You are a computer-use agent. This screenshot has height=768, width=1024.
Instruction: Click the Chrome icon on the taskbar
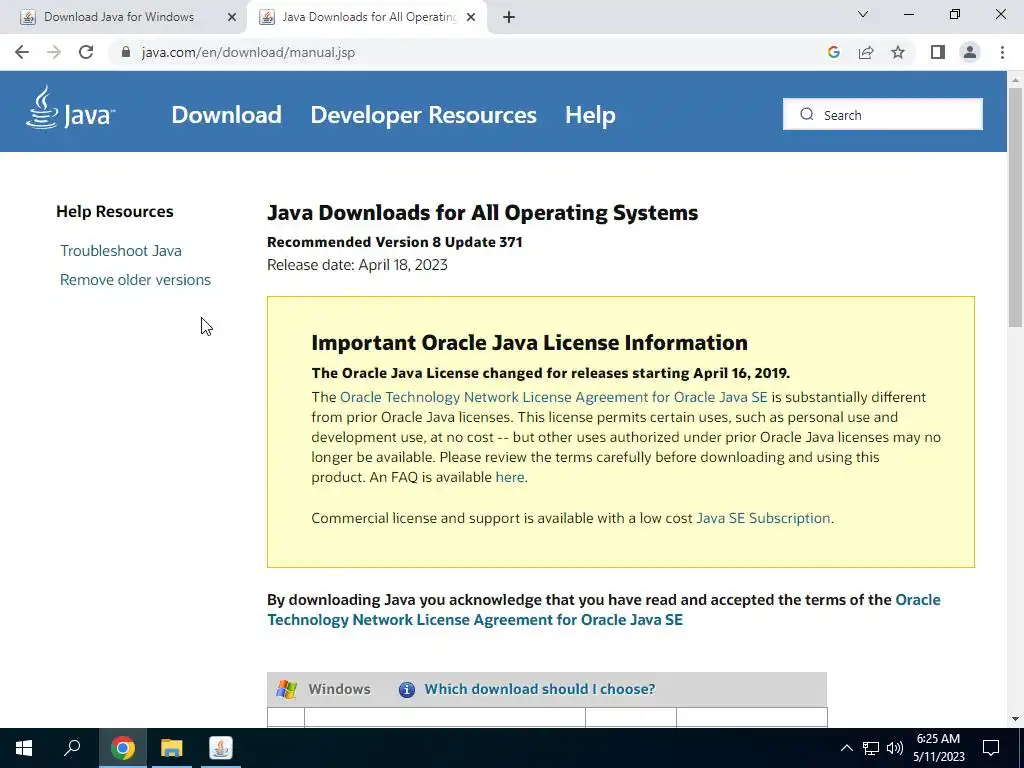(x=123, y=748)
